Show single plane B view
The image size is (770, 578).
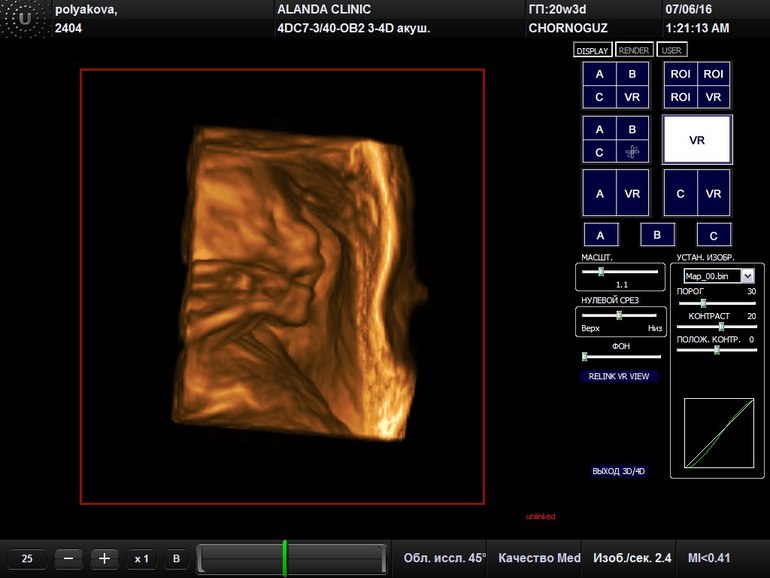coord(657,235)
